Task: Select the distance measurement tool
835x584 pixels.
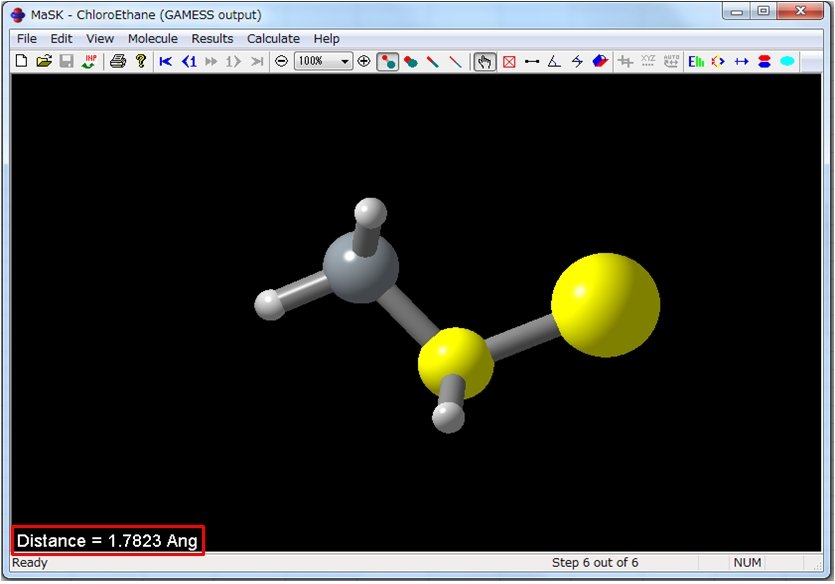Action: point(533,61)
